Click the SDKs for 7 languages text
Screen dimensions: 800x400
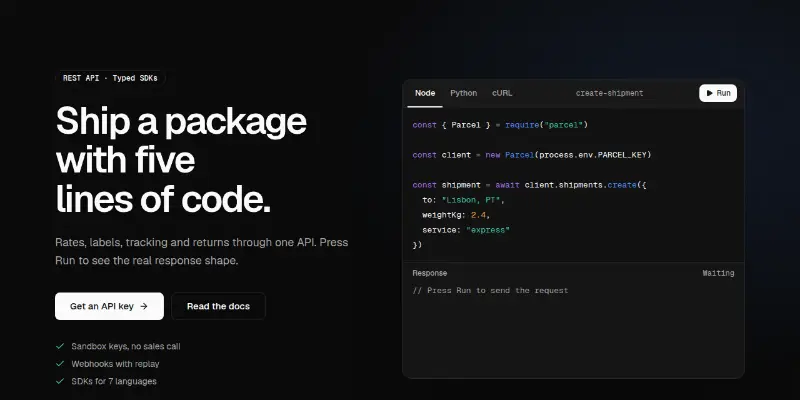click(x=114, y=381)
